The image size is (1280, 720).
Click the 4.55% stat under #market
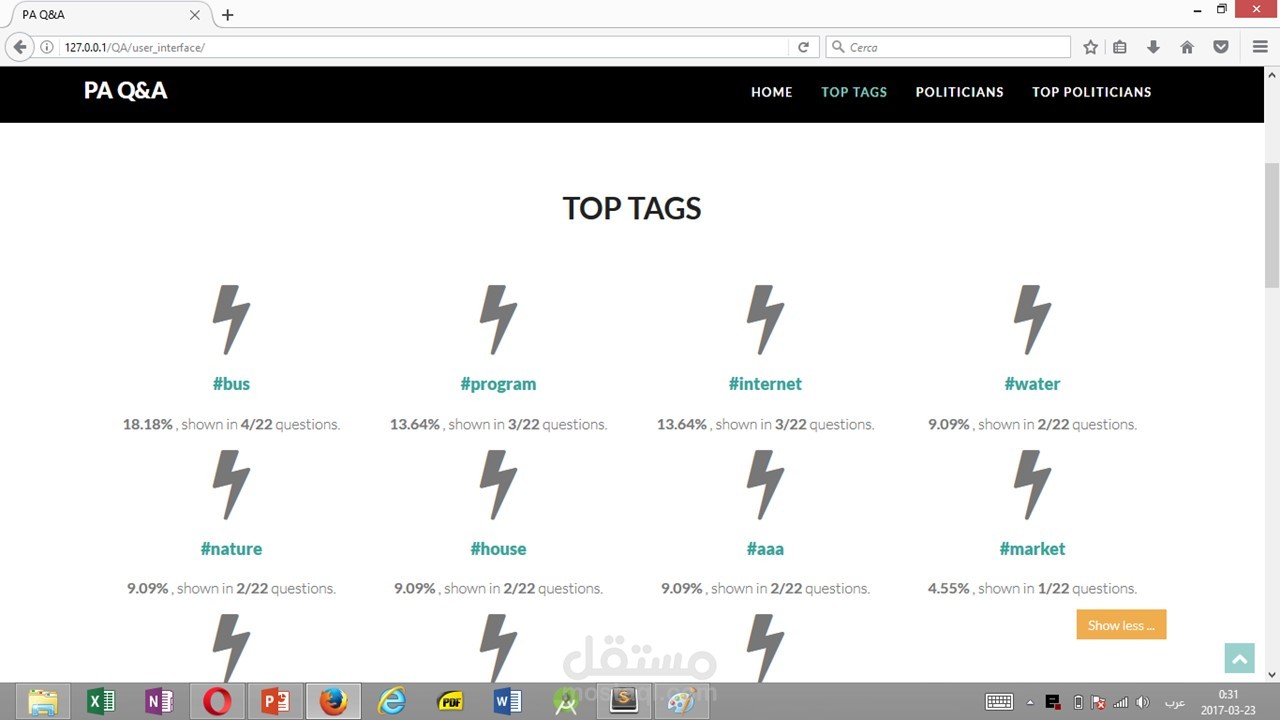(x=949, y=588)
